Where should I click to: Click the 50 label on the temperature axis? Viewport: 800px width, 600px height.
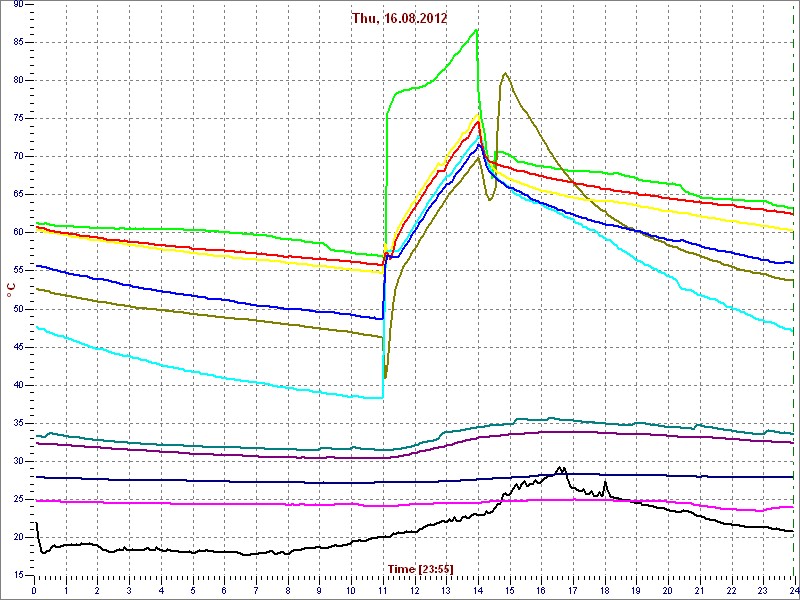19,309
